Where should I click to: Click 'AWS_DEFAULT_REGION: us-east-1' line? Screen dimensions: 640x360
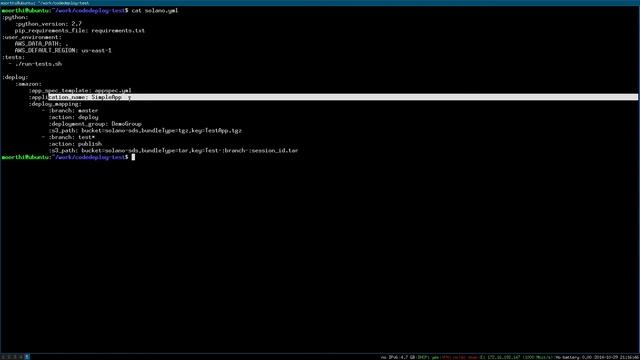tap(63, 51)
